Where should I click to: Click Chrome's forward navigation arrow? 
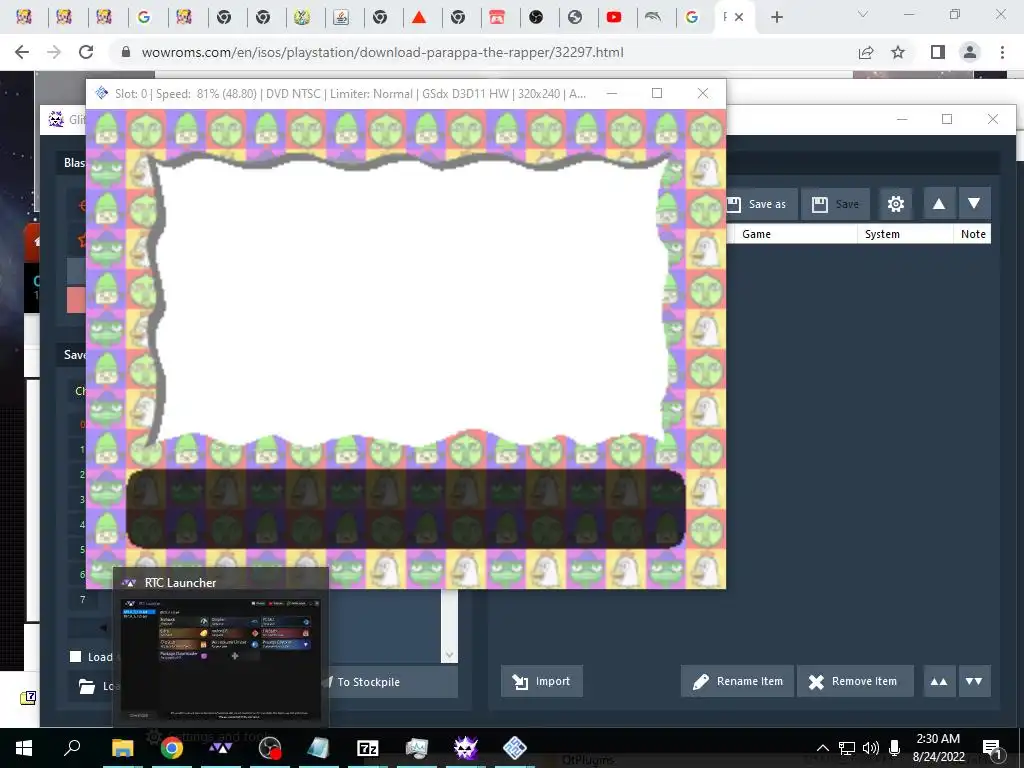[x=54, y=52]
